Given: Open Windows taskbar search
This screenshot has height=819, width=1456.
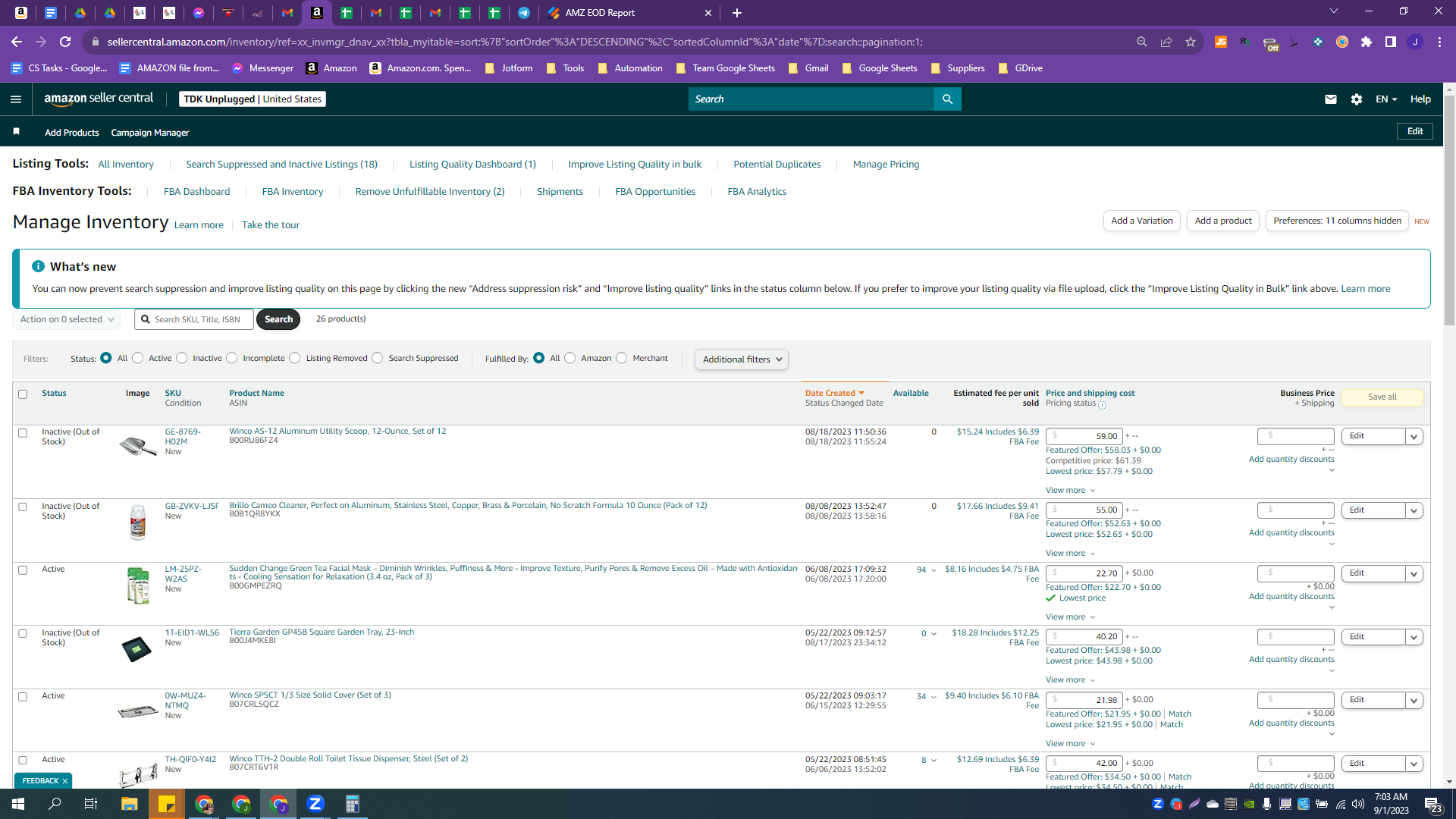Looking at the screenshot, I should click(55, 804).
